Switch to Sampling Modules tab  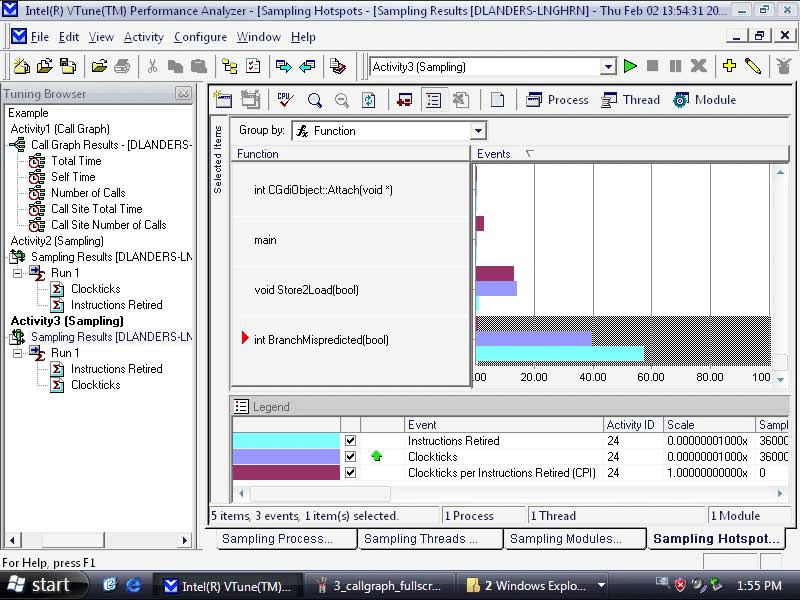(x=574, y=539)
